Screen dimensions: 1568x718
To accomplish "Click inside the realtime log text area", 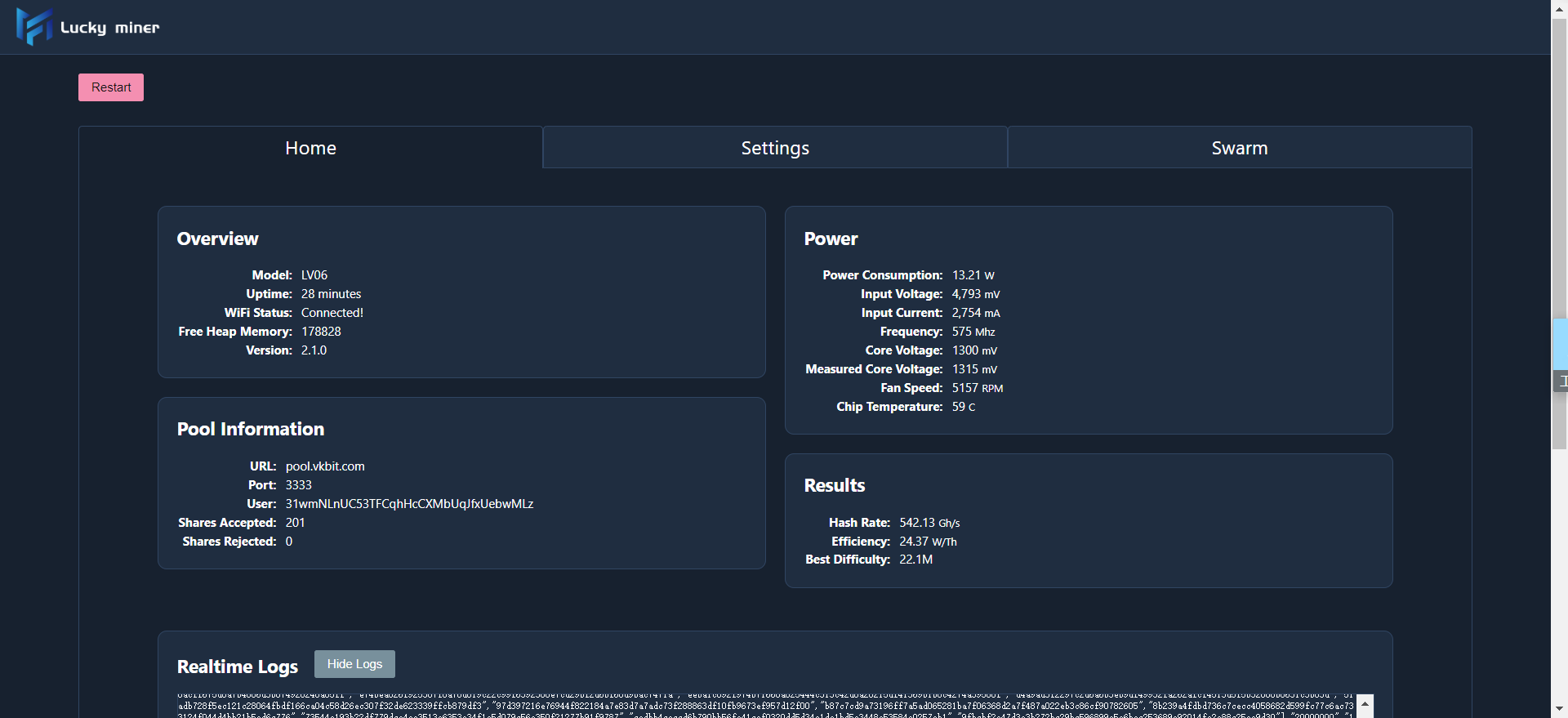I will (x=765, y=706).
